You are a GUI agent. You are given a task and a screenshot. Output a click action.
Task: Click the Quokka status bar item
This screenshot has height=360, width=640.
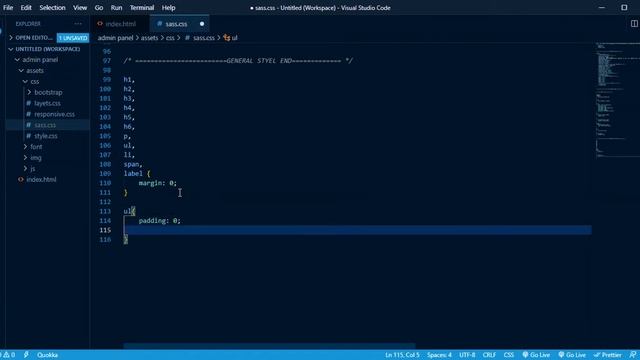[47, 355]
